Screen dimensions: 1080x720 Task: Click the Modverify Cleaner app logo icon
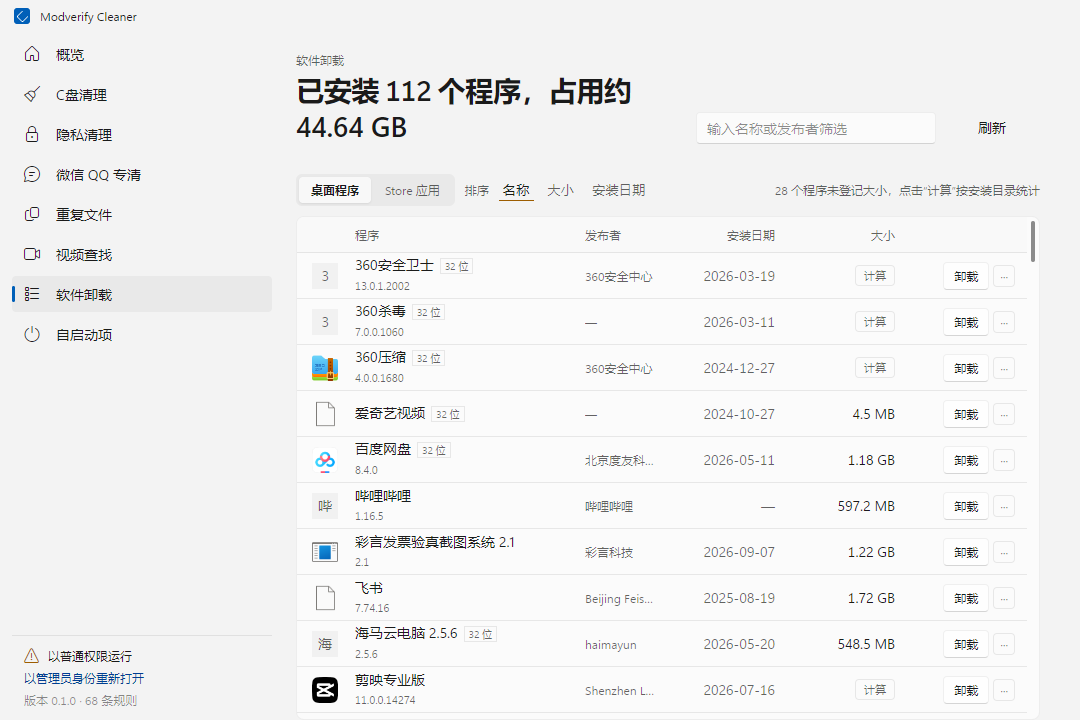click(22, 17)
